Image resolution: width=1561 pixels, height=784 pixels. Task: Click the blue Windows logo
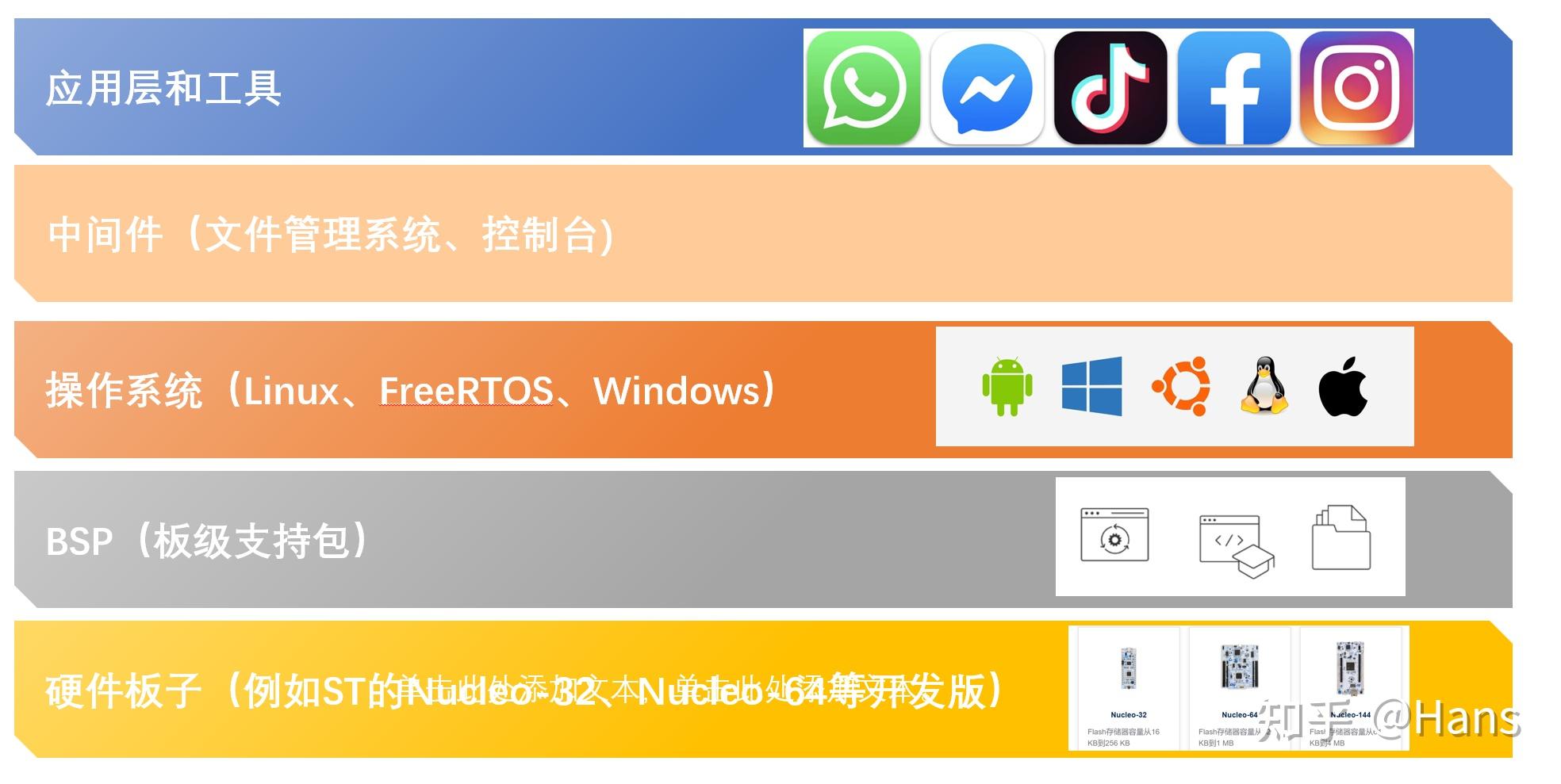[1092, 386]
